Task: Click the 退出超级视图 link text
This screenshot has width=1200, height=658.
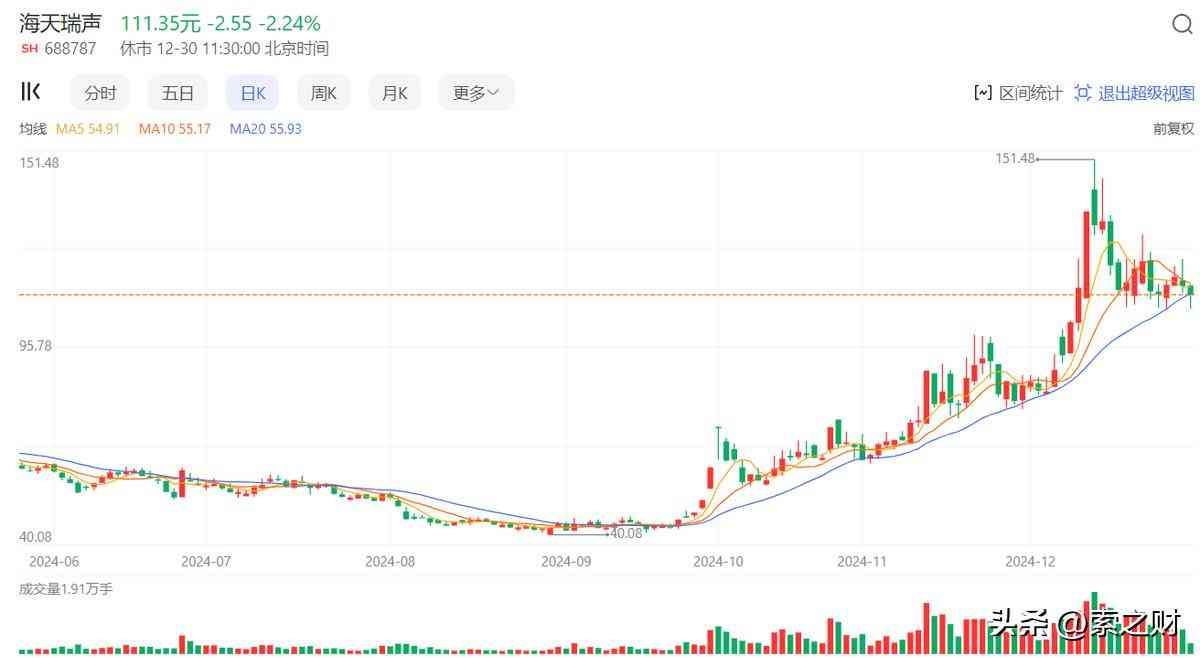Action: point(1146,93)
